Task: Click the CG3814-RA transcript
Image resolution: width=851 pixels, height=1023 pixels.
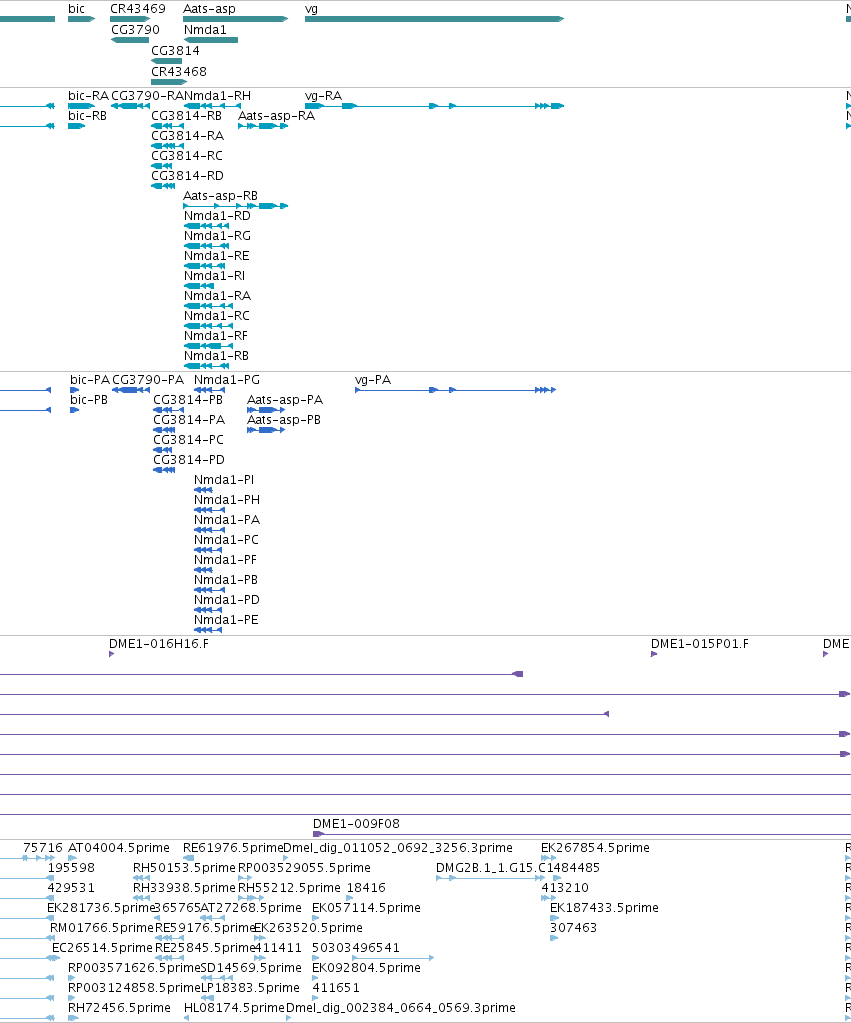Action: click(168, 146)
